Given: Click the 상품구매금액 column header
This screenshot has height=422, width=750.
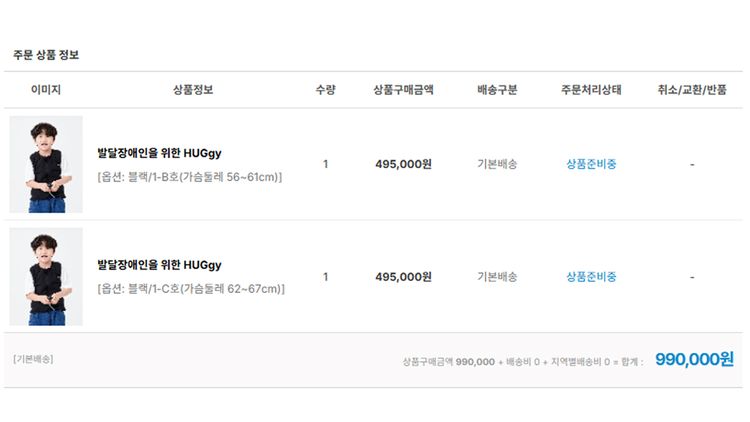Looking at the screenshot, I should pos(403,90).
